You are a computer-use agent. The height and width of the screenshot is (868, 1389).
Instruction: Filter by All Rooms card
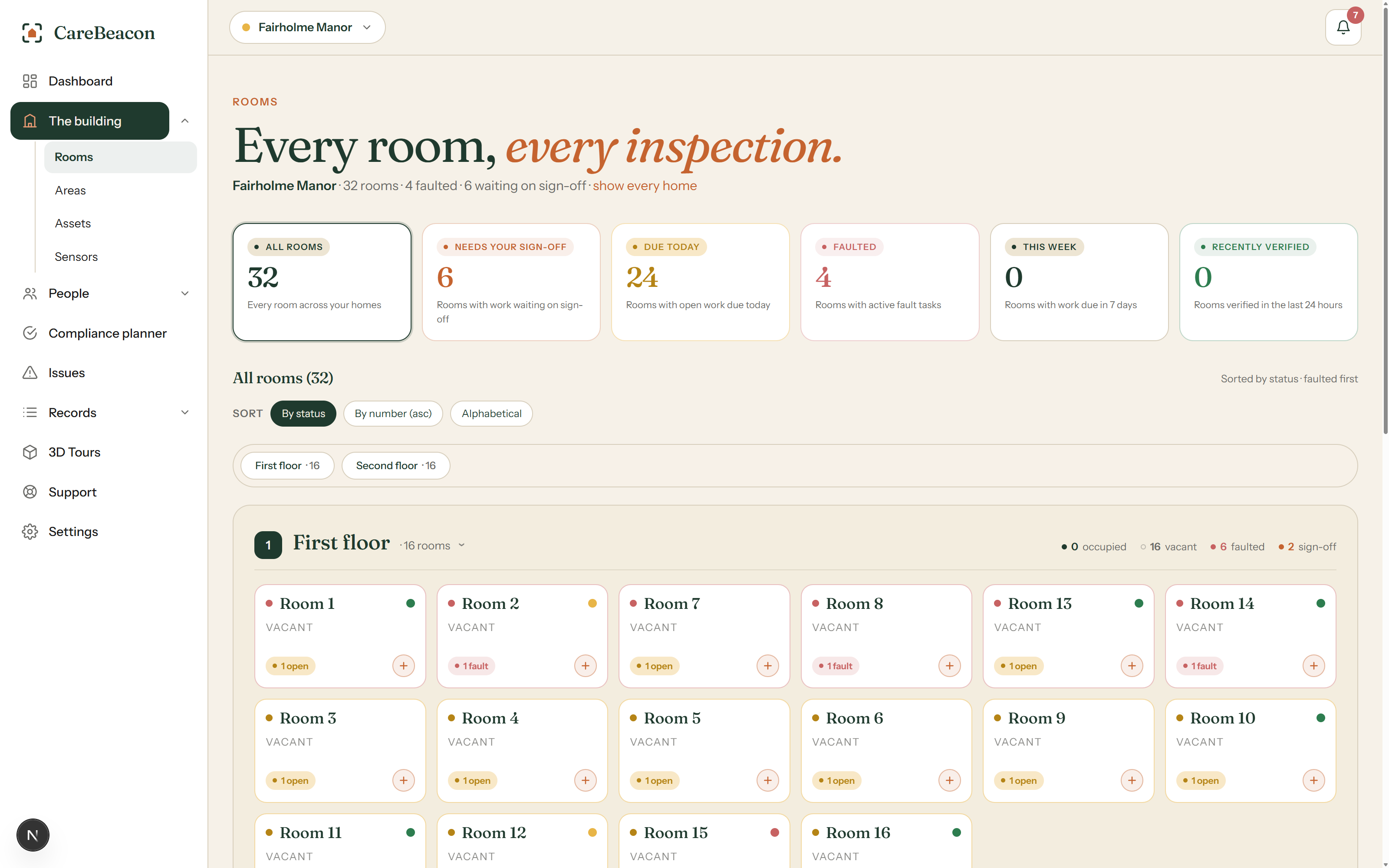(322, 282)
